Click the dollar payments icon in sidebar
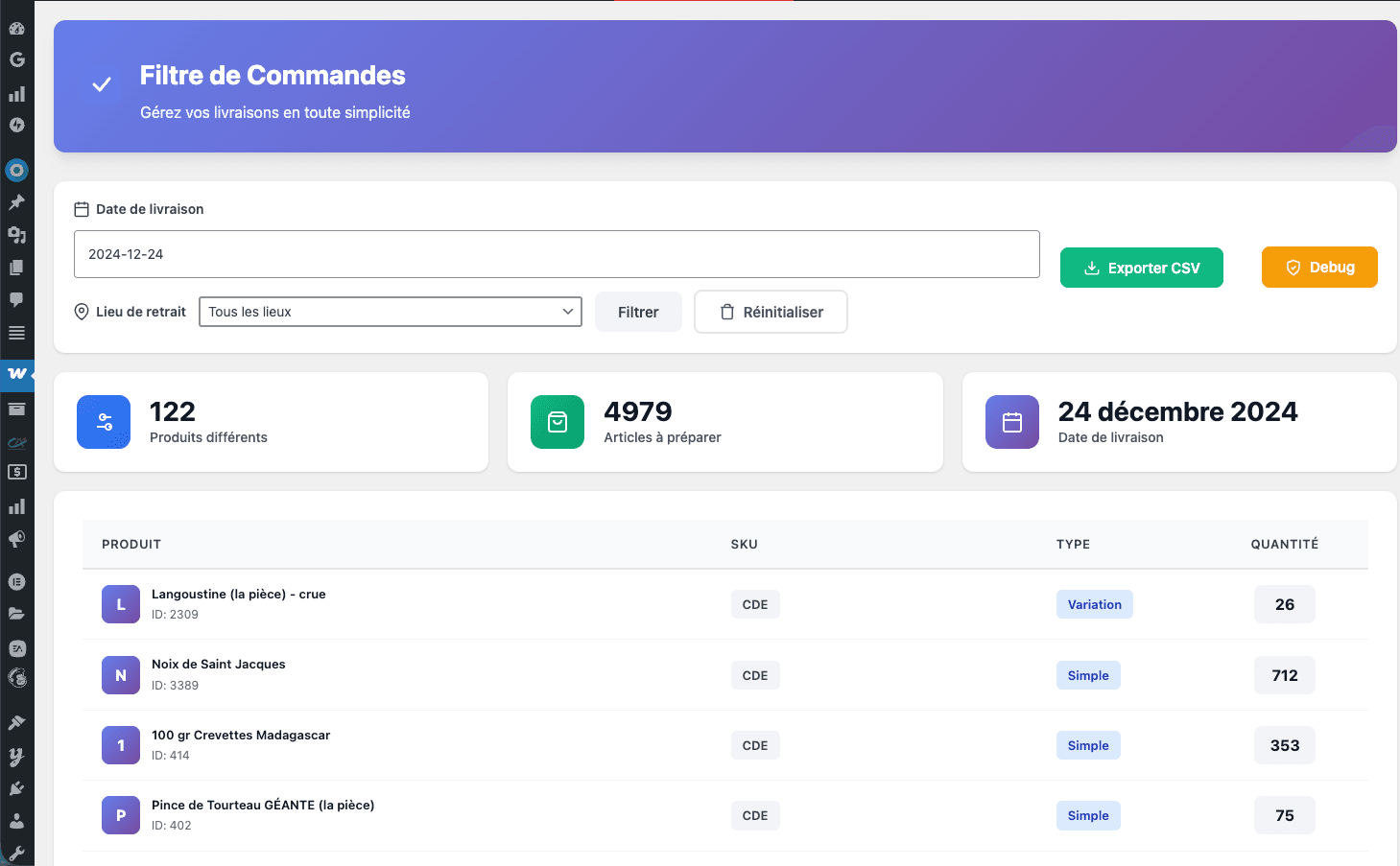The image size is (1400, 866). (16, 471)
